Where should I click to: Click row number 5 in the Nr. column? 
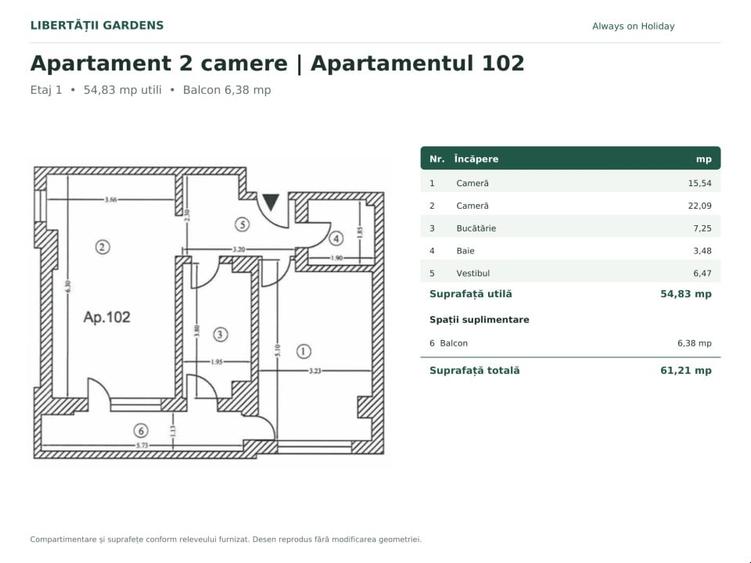pos(432,273)
